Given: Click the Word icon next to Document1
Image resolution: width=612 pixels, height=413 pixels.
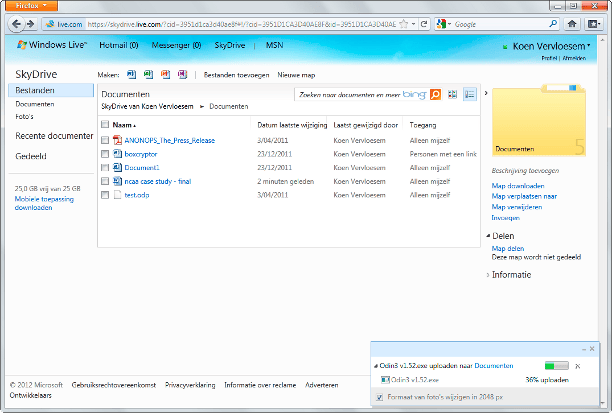Looking at the screenshot, I should coord(117,167).
